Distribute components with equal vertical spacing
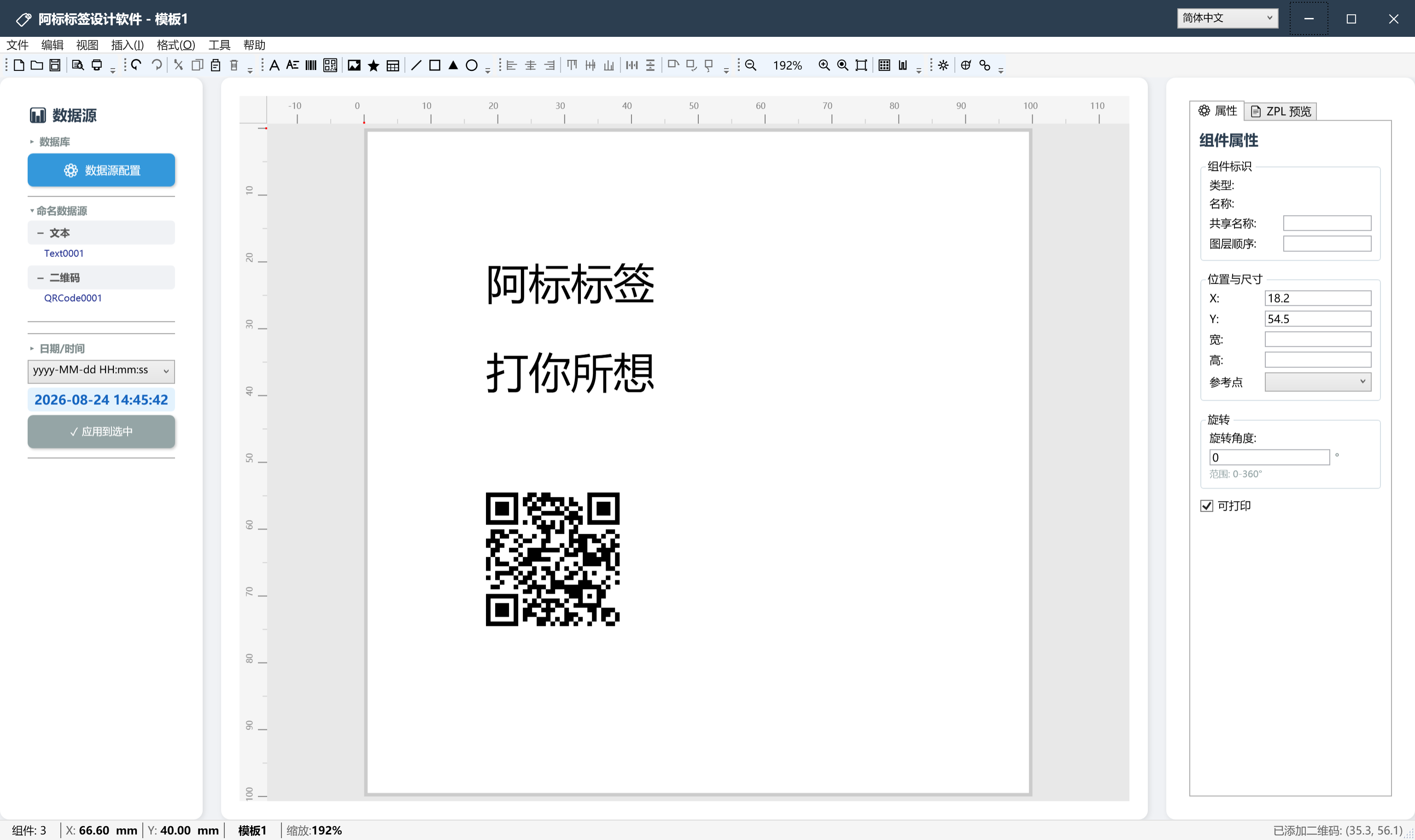Screen dimensions: 1415x840 (650, 65)
